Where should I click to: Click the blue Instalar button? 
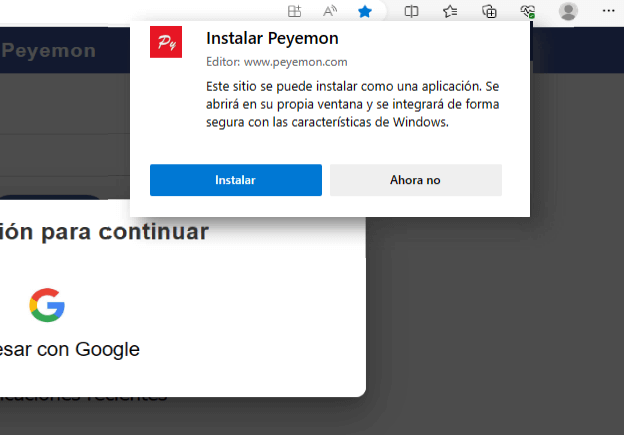[x=236, y=180]
